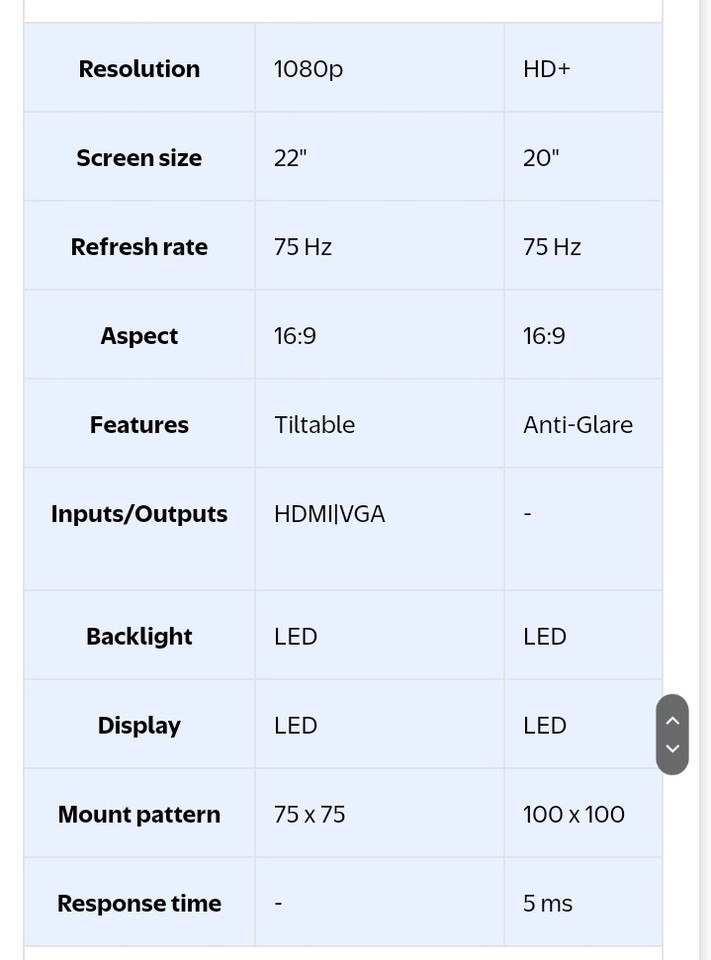Click the Backlight row label

tap(139, 637)
